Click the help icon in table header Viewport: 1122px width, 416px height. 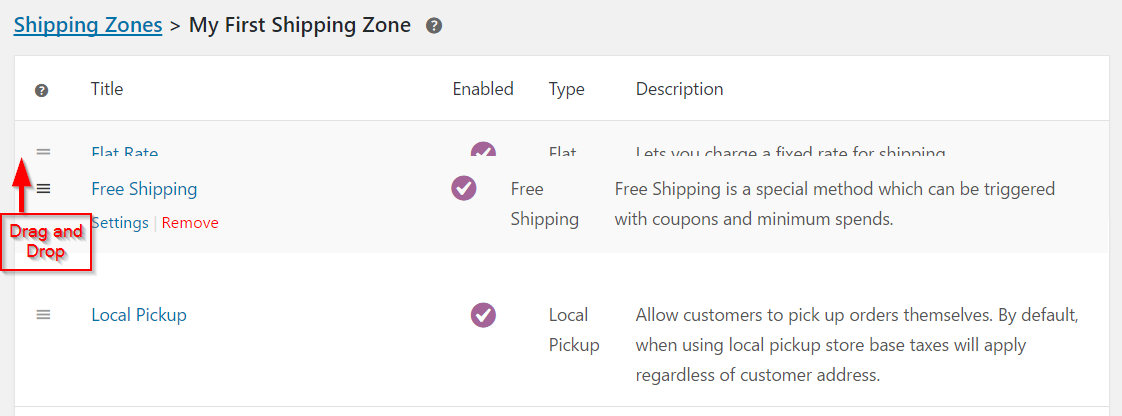click(x=42, y=90)
